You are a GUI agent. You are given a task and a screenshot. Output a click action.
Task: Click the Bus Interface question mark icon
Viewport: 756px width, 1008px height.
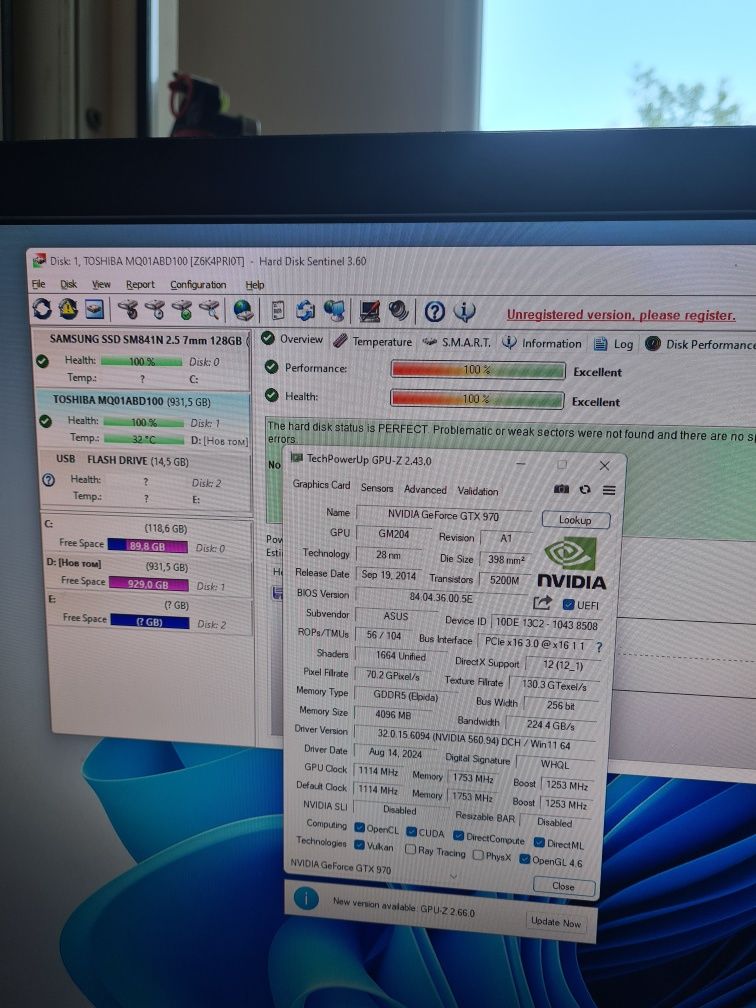coord(599,647)
